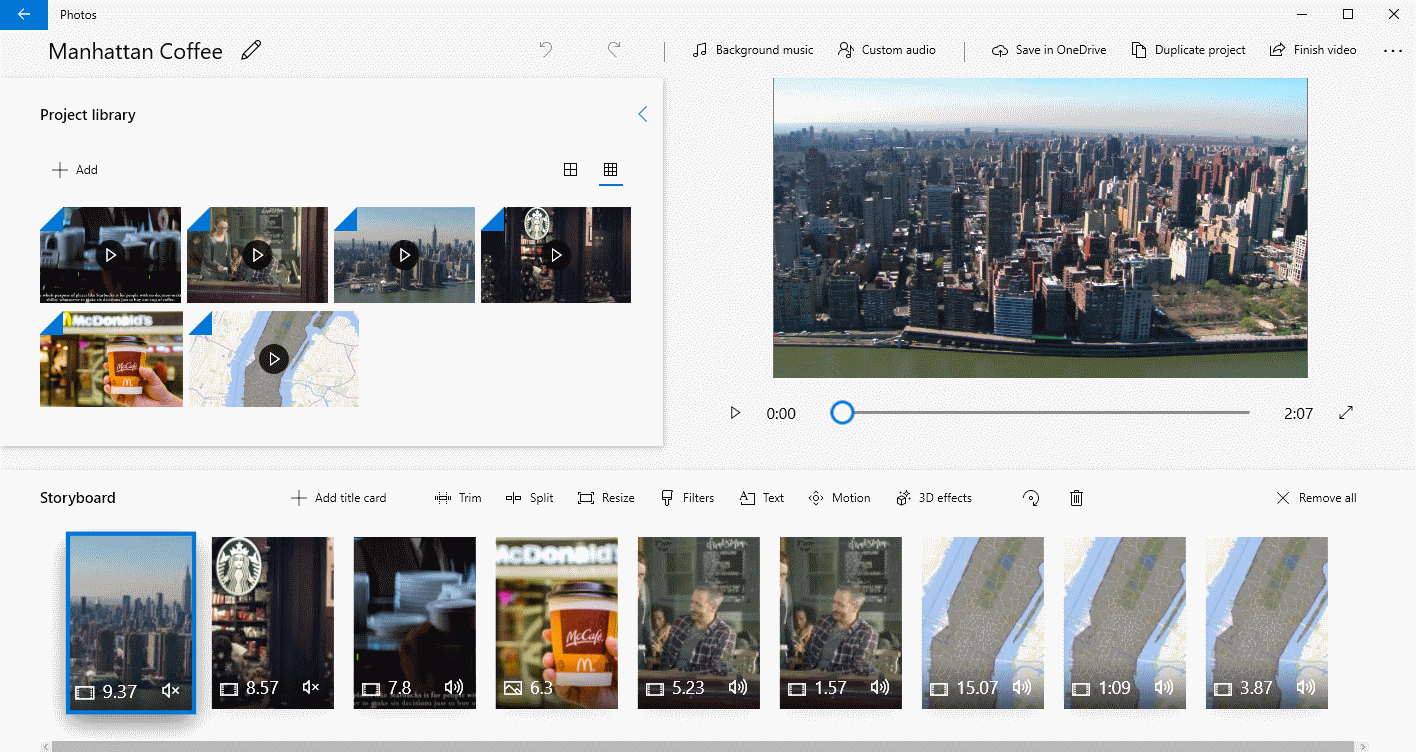Open the Motion options
The image size is (1416, 752).
[839, 497]
